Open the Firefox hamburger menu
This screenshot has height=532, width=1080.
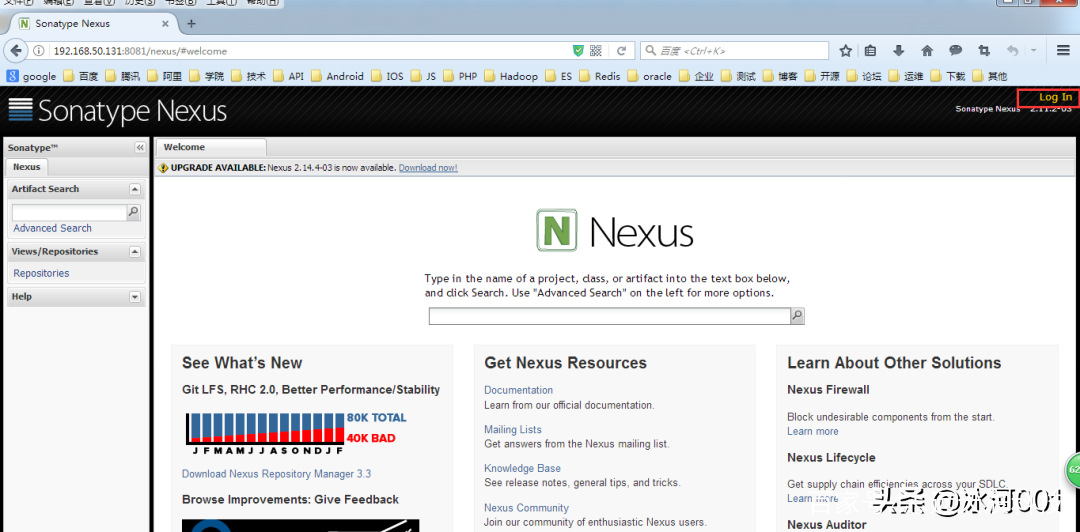[x=1063, y=50]
